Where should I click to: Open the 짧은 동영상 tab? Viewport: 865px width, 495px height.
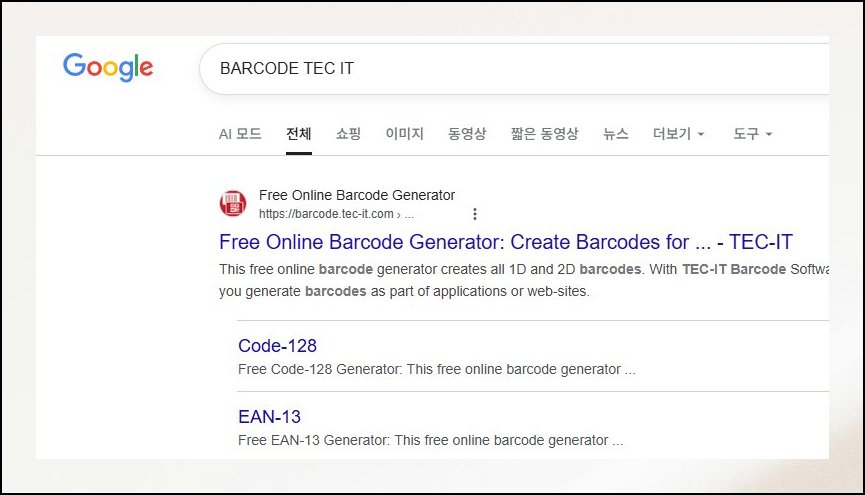(x=544, y=134)
